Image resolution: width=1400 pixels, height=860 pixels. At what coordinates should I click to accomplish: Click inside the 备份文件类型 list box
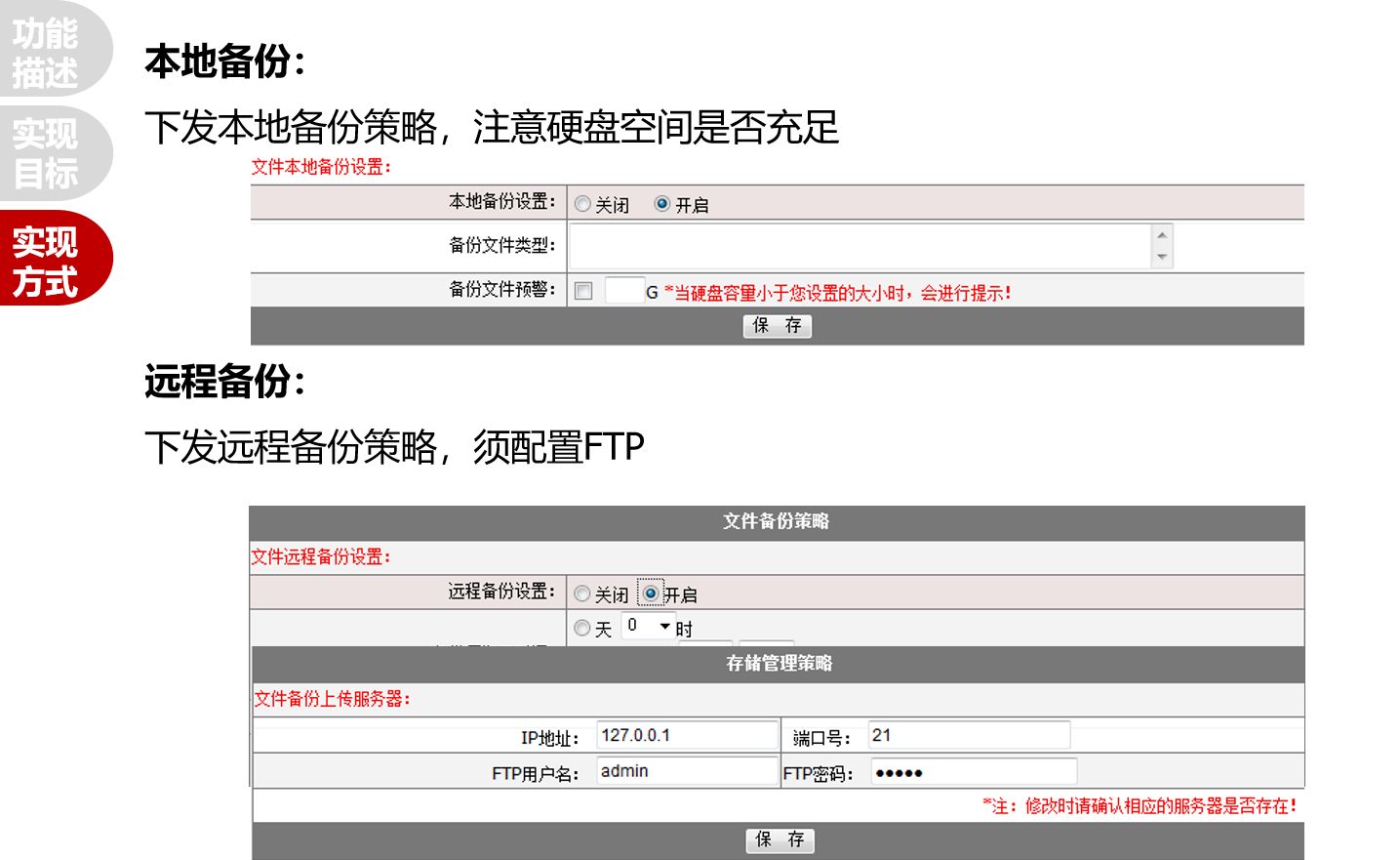(859, 246)
